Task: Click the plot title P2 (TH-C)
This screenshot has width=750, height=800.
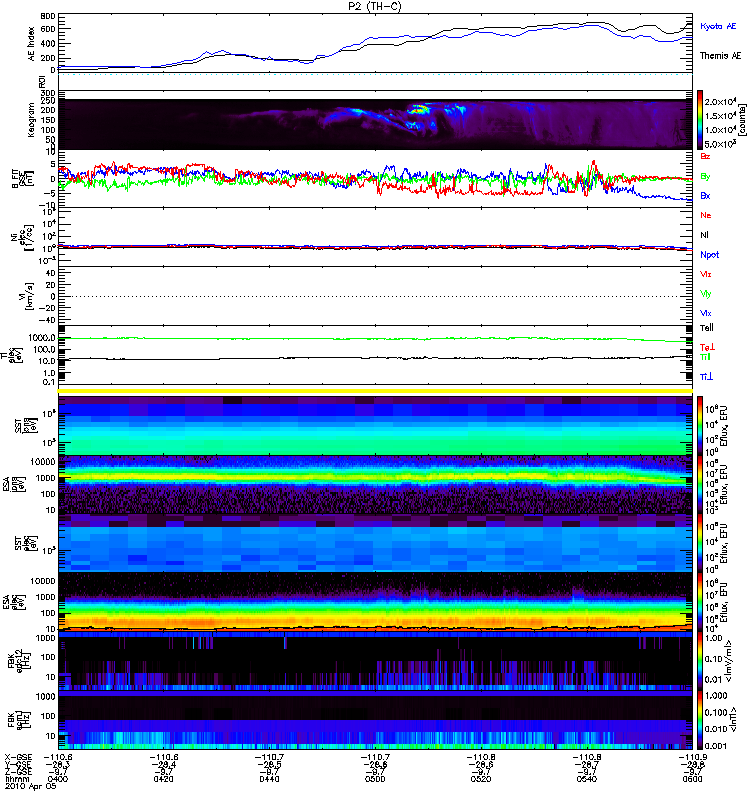Action: 375,6
